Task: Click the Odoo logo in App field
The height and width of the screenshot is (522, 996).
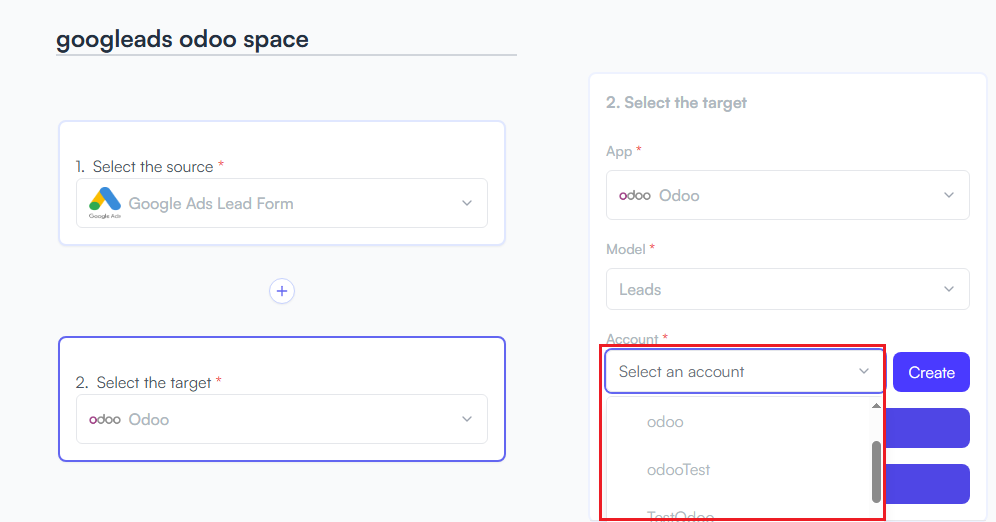Action: point(635,196)
